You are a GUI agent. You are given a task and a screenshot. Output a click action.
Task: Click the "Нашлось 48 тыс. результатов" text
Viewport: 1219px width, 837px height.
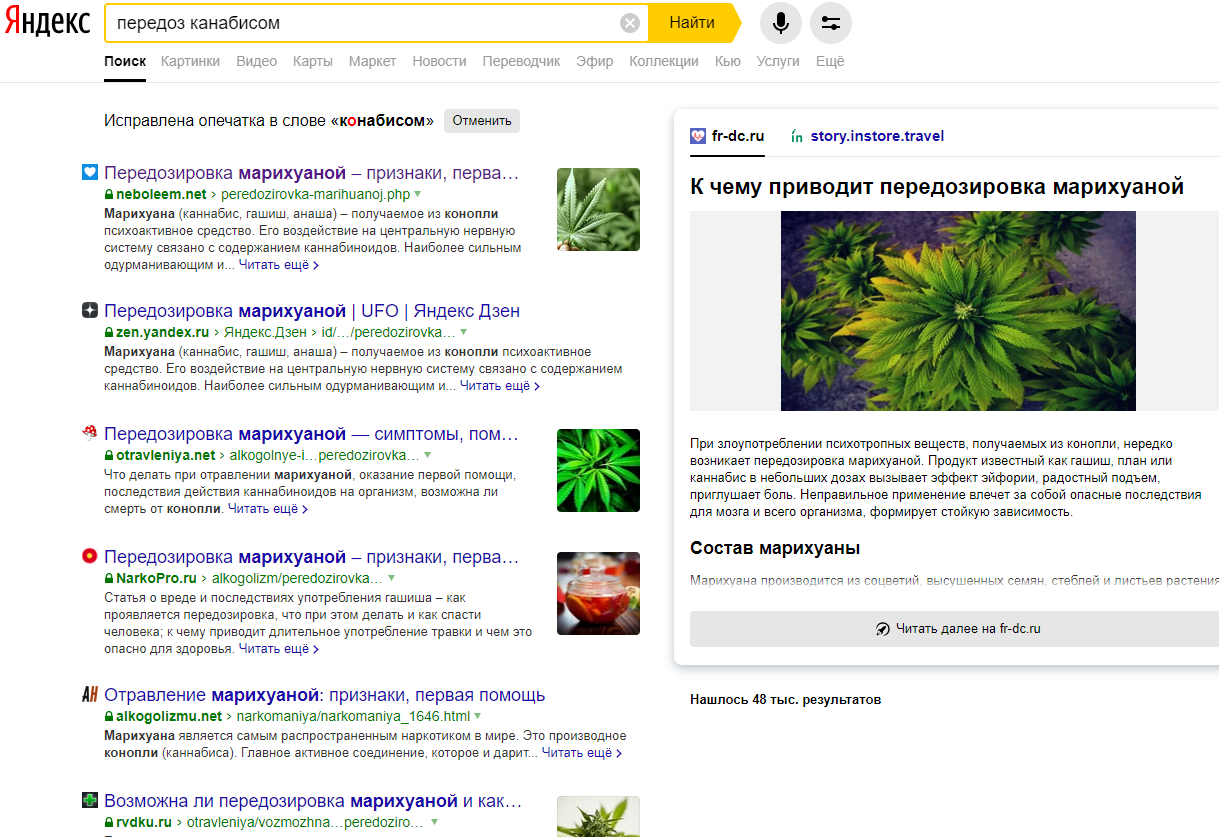(785, 699)
